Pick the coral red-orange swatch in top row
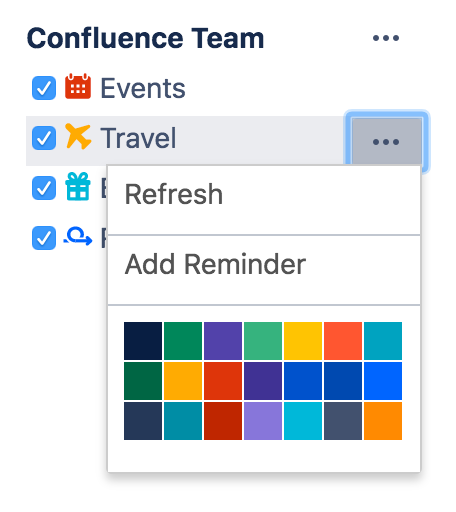This screenshot has height=512, width=456. tap(343, 341)
